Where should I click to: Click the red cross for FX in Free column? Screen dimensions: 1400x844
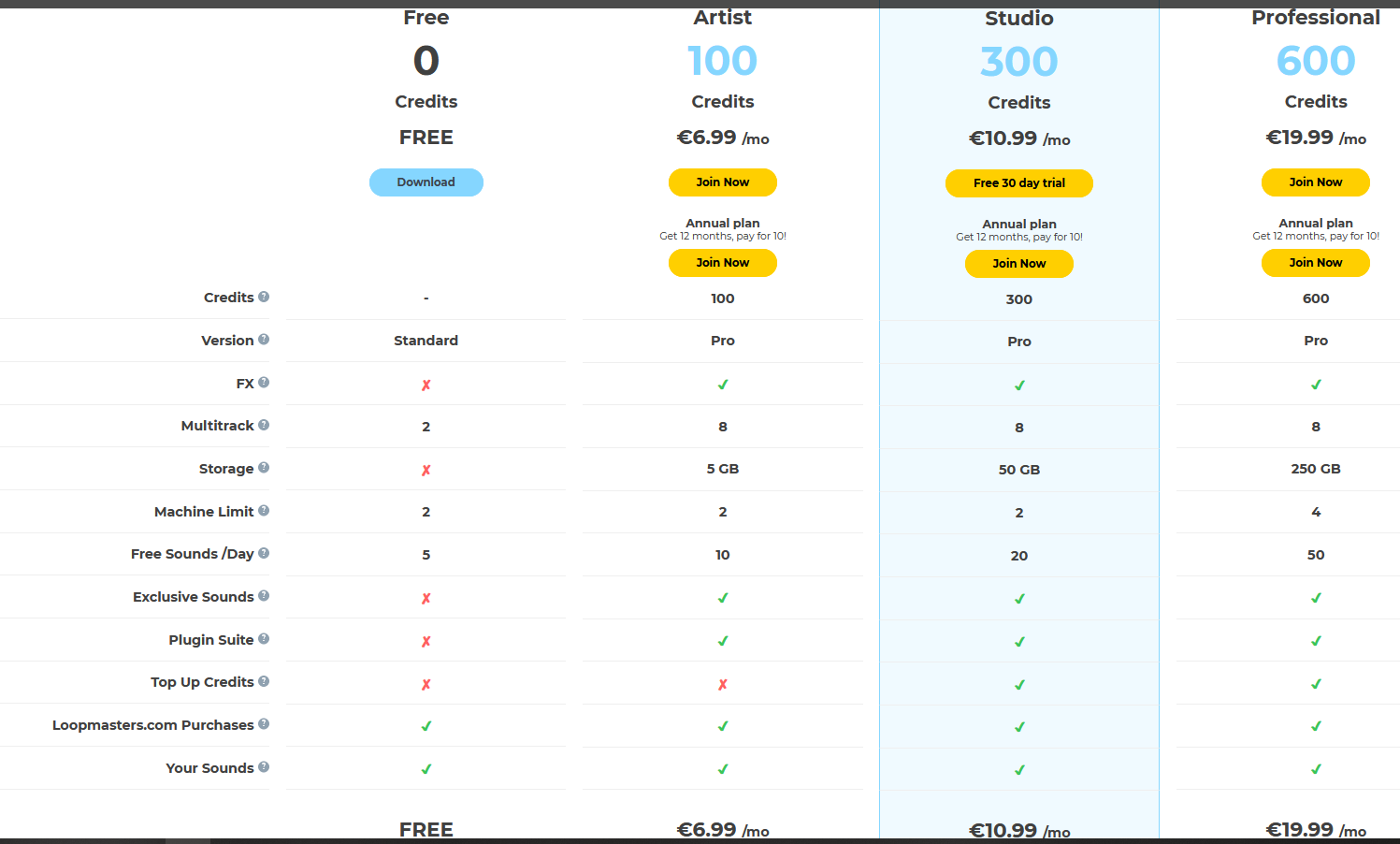(426, 385)
